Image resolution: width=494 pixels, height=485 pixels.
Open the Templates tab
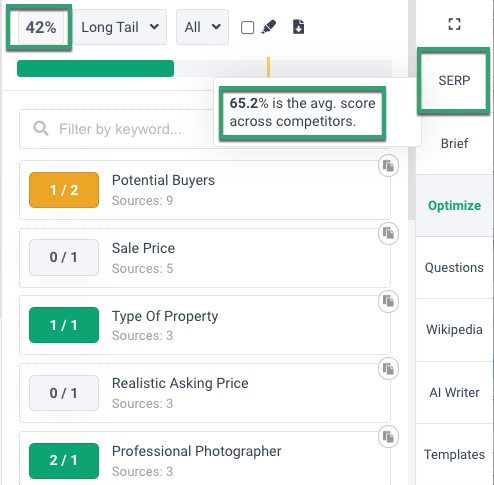[454, 454]
